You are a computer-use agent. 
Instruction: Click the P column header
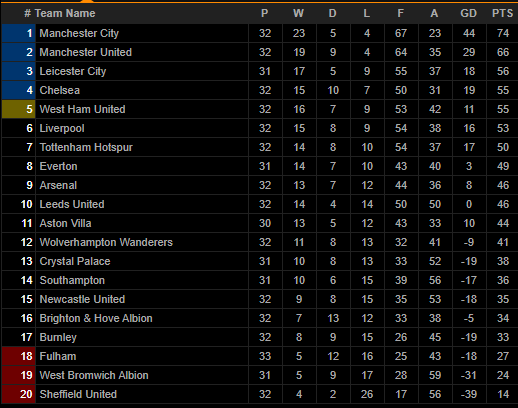tap(264, 13)
